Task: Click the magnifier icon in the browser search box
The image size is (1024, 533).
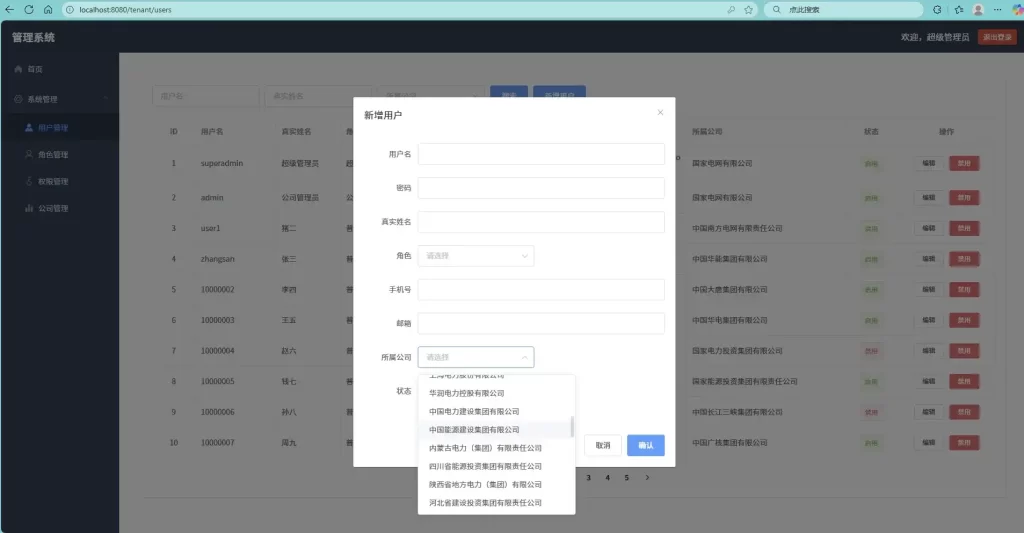Action: point(776,10)
